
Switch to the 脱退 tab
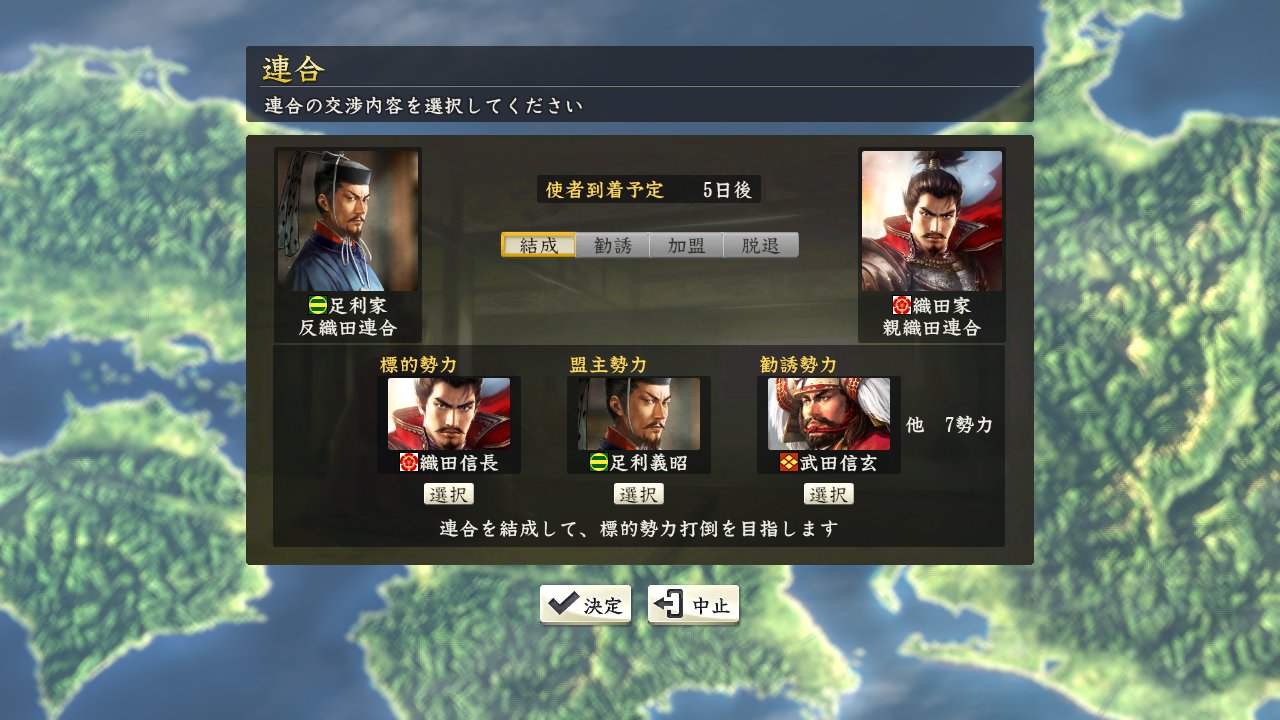[x=761, y=245]
